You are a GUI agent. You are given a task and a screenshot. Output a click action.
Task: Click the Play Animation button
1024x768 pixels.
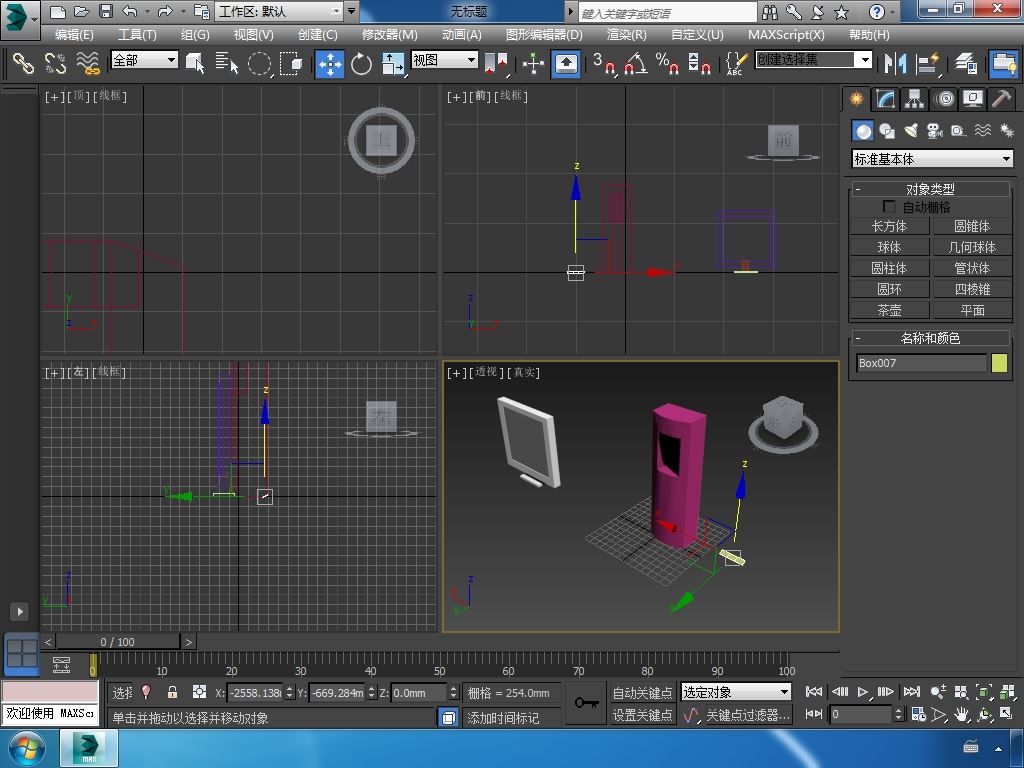pos(863,692)
